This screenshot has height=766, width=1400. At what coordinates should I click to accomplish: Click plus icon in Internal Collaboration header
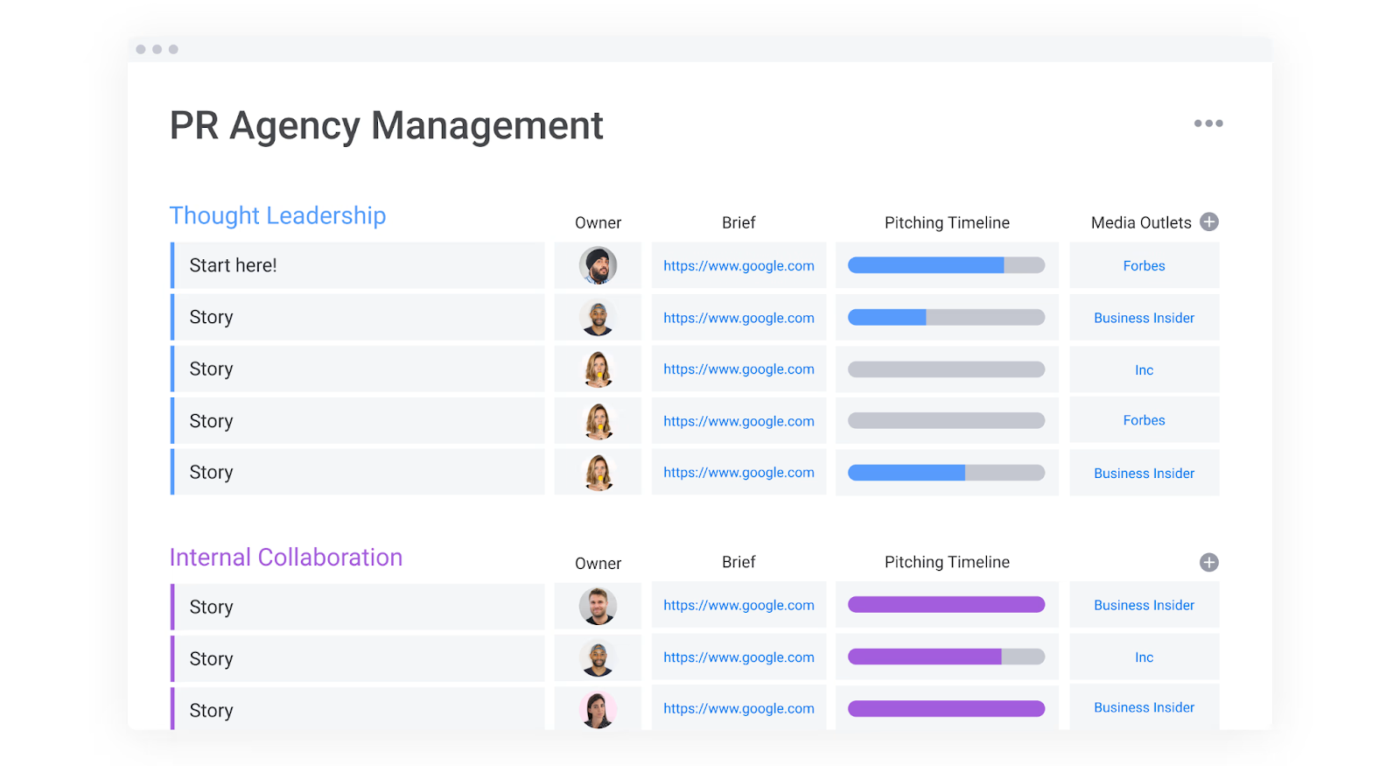pos(1209,562)
